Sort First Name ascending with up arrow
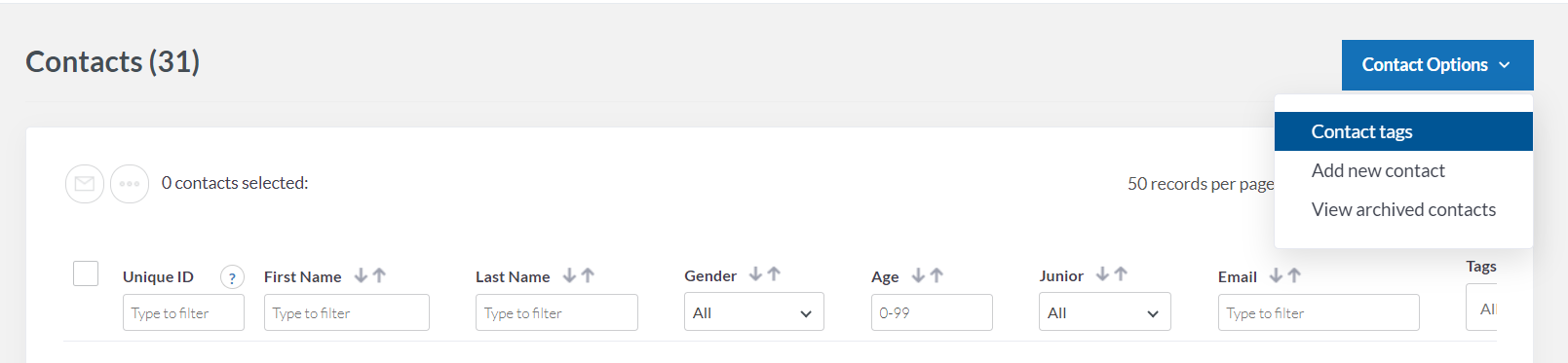 [379, 275]
